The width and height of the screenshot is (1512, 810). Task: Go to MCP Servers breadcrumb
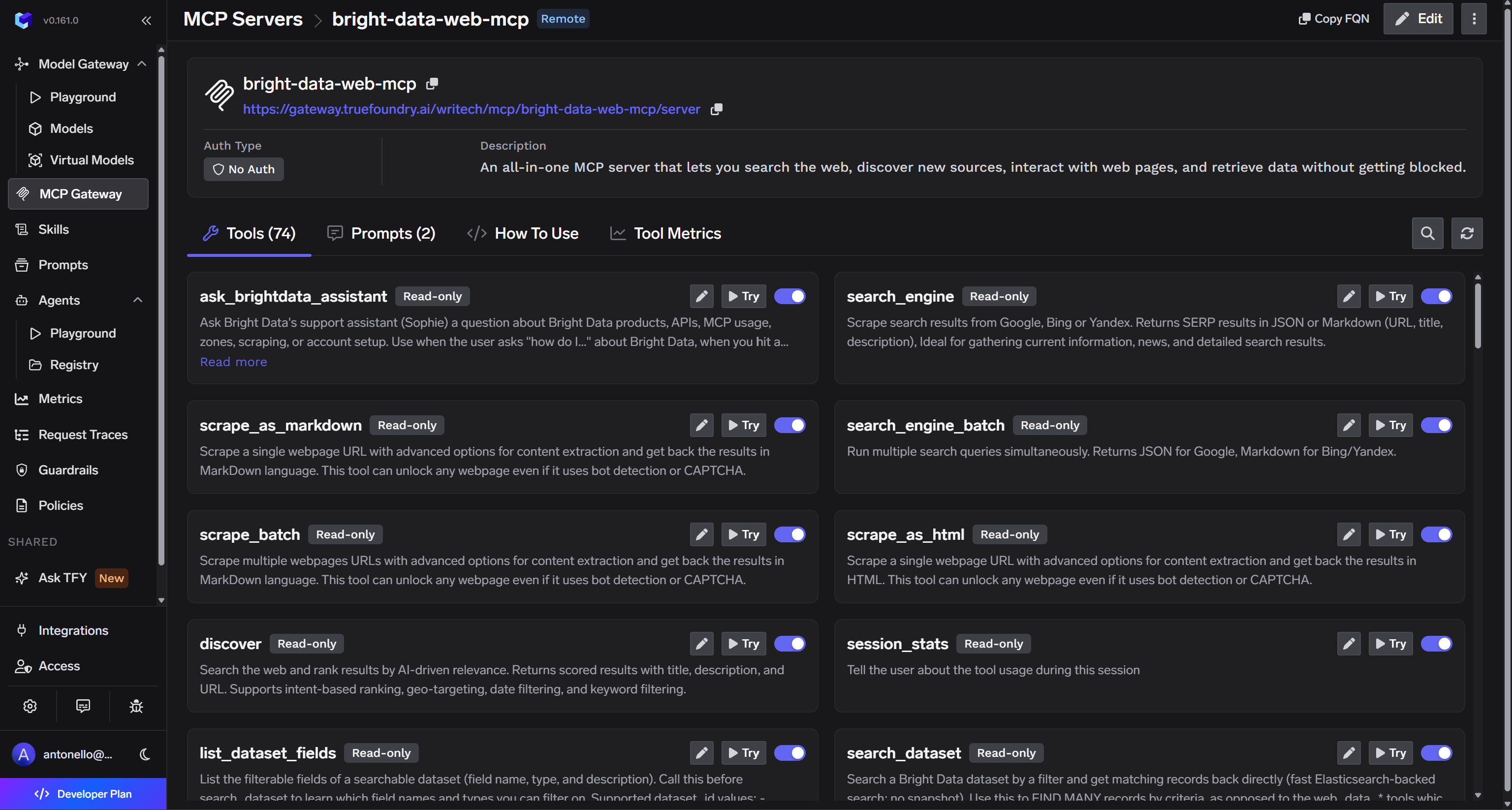coord(243,19)
